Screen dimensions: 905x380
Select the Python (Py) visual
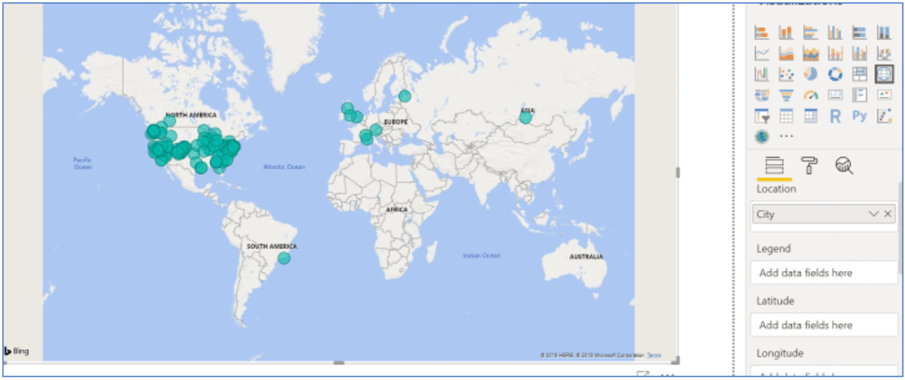coord(859,116)
